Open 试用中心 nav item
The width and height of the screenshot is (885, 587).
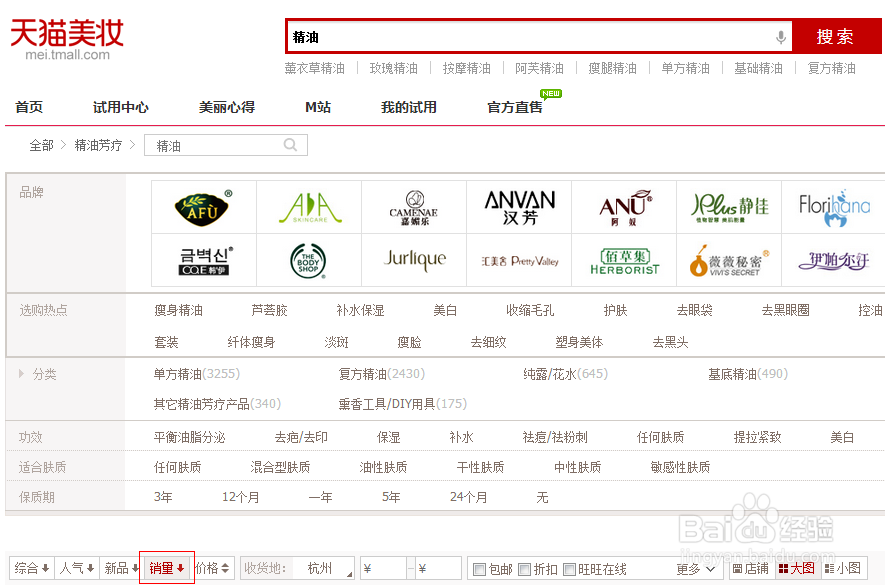pos(120,107)
